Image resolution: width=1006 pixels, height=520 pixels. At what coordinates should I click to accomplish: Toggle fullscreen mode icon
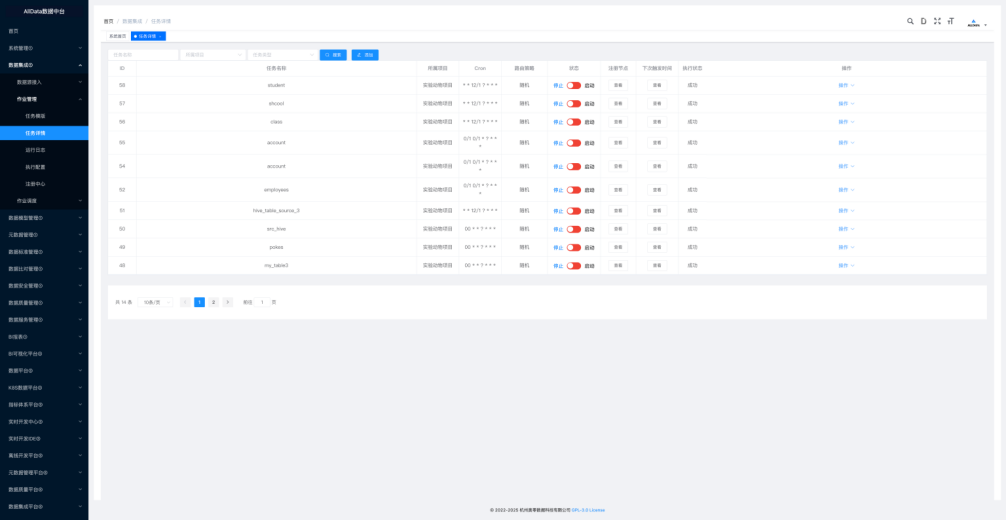point(937,21)
